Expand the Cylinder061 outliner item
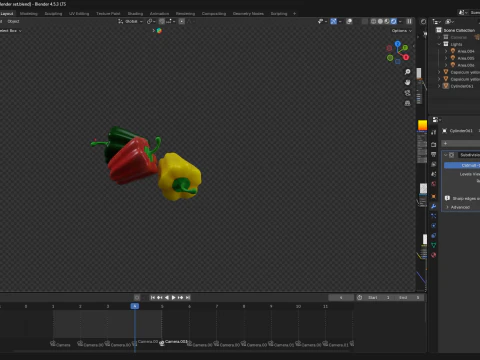The image size is (480, 360). tap(439, 86)
